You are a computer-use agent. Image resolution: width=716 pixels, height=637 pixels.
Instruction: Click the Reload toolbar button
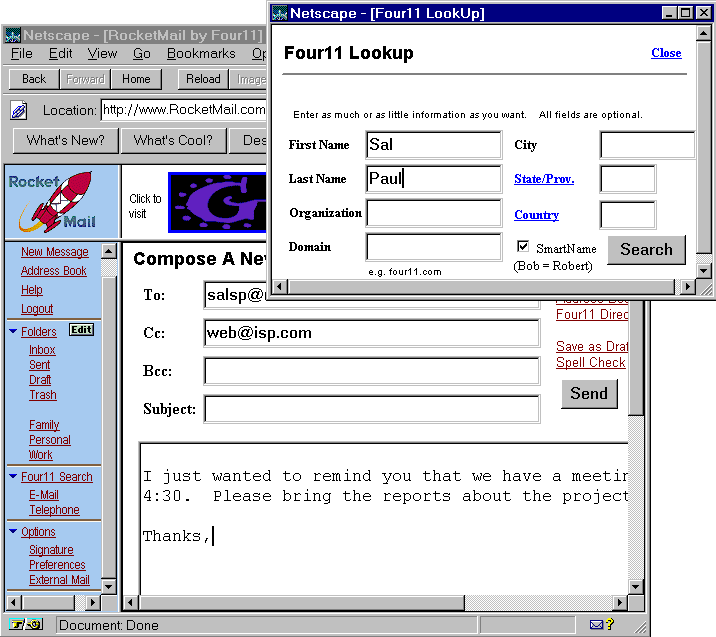tap(203, 79)
